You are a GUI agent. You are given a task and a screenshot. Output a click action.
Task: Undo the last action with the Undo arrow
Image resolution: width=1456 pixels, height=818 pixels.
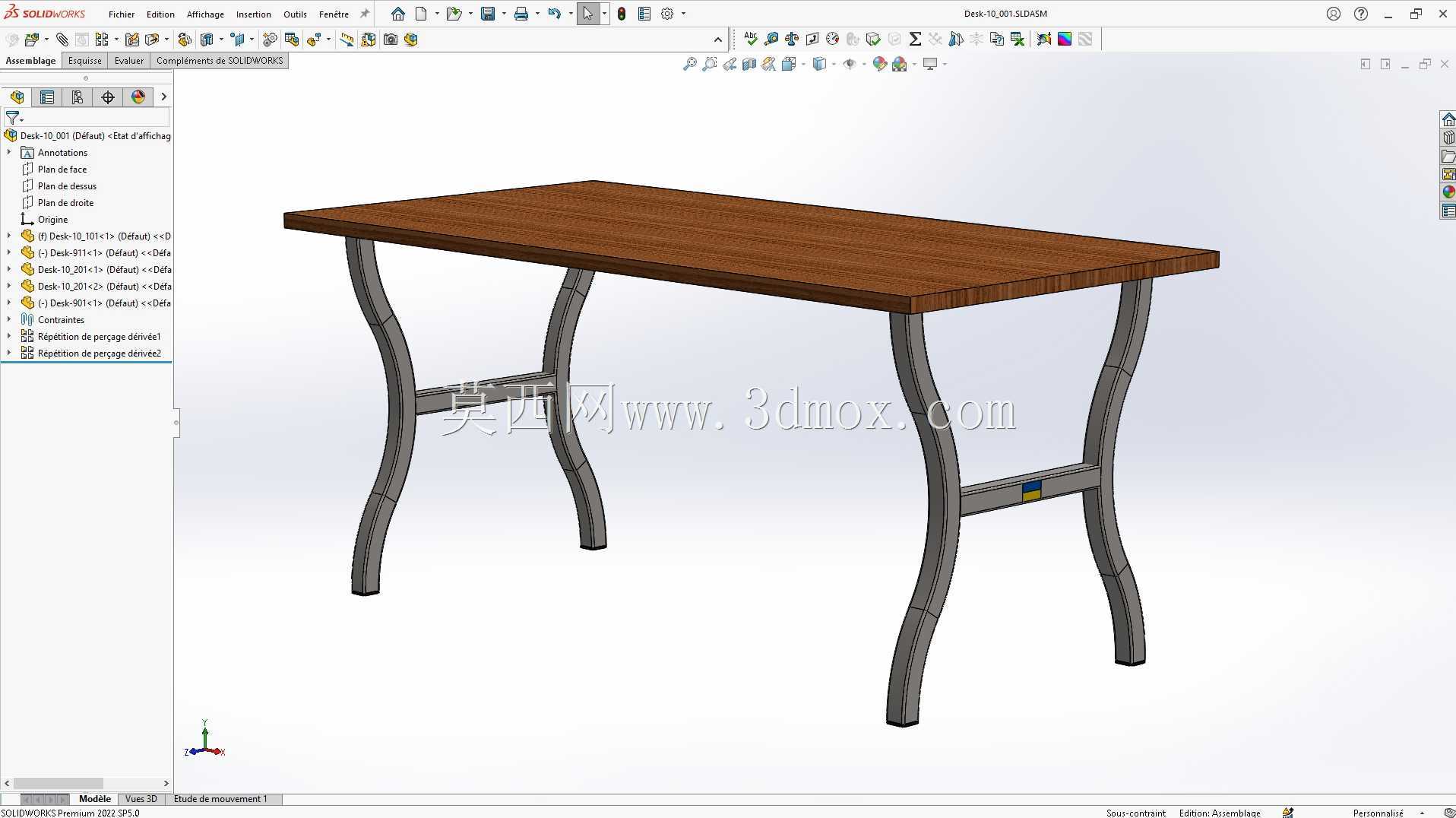[x=555, y=14]
